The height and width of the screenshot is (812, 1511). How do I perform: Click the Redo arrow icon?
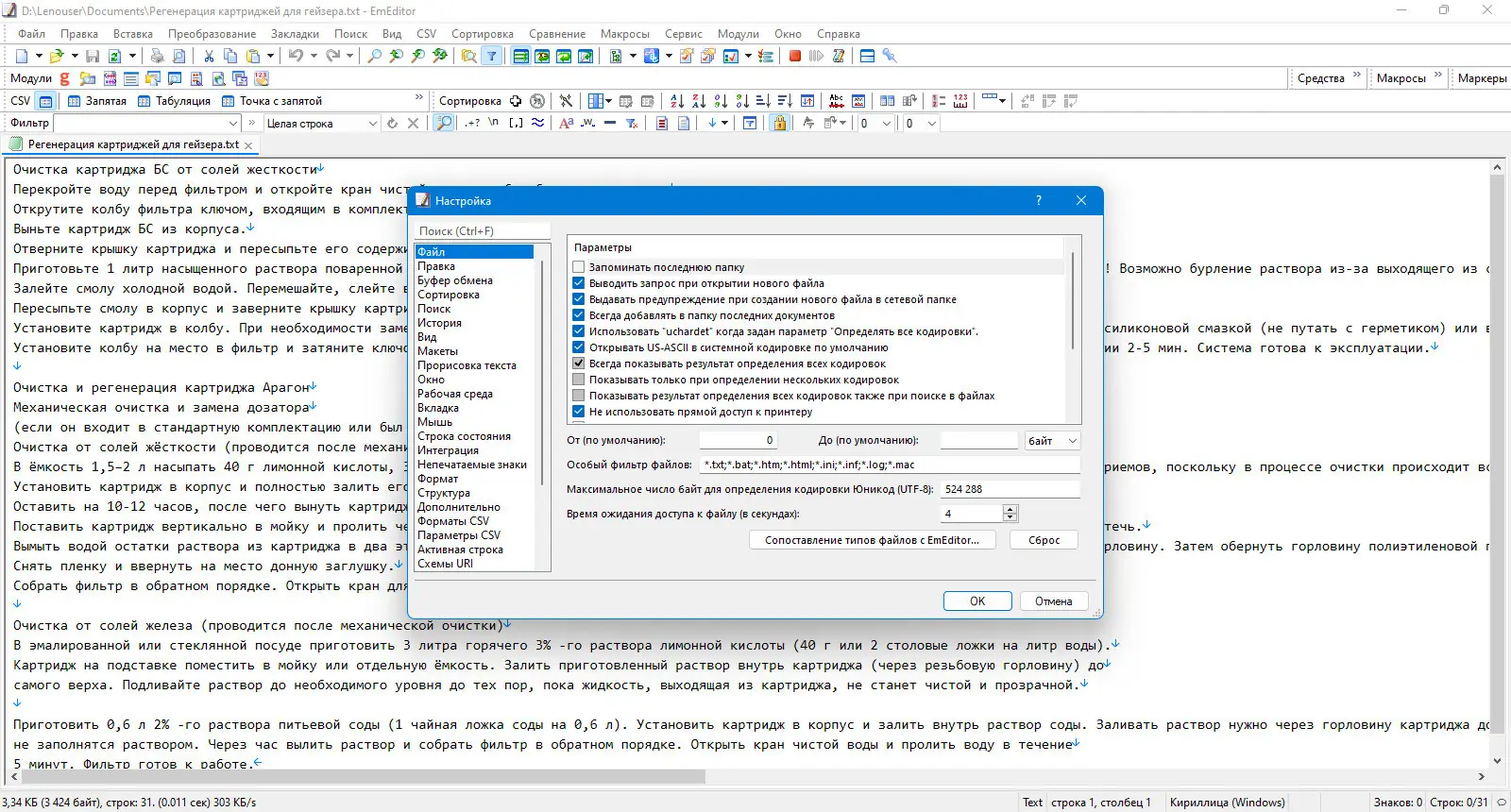[x=332, y=57]
